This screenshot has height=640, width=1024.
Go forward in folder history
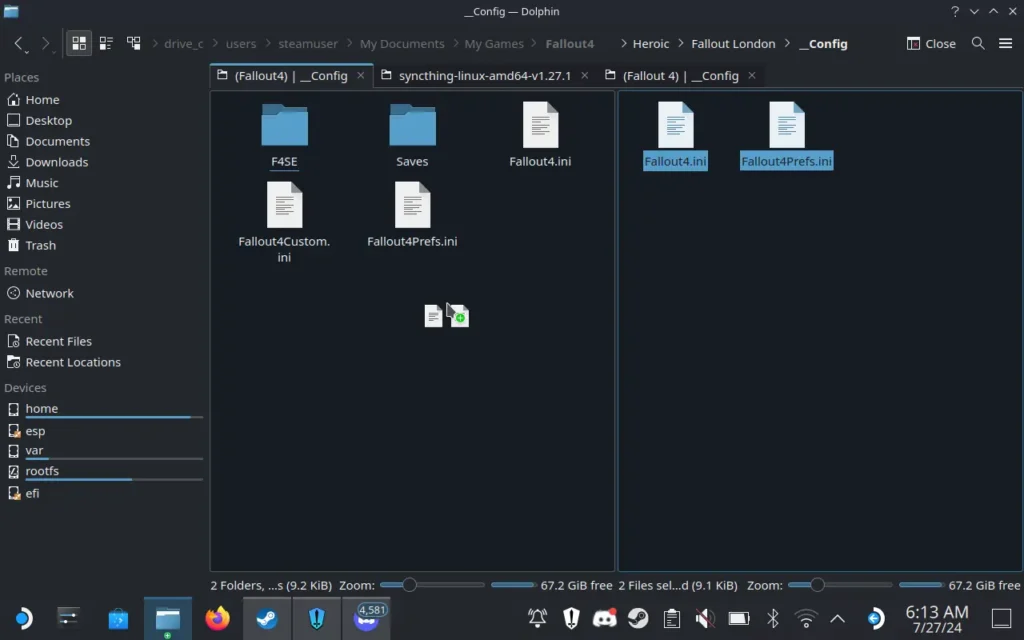click(46, 44)
